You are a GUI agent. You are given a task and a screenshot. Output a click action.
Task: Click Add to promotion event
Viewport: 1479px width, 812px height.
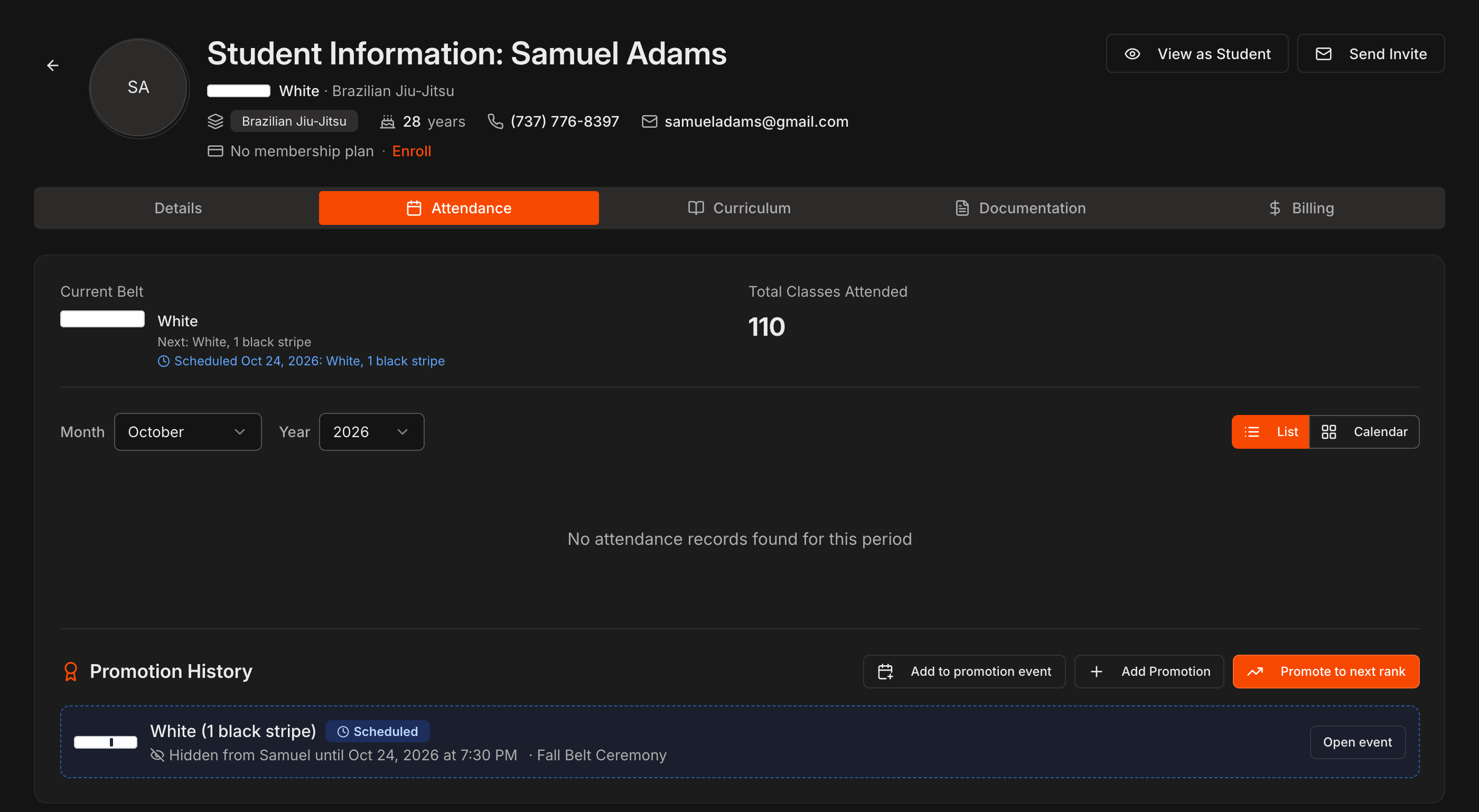(964, 672)
